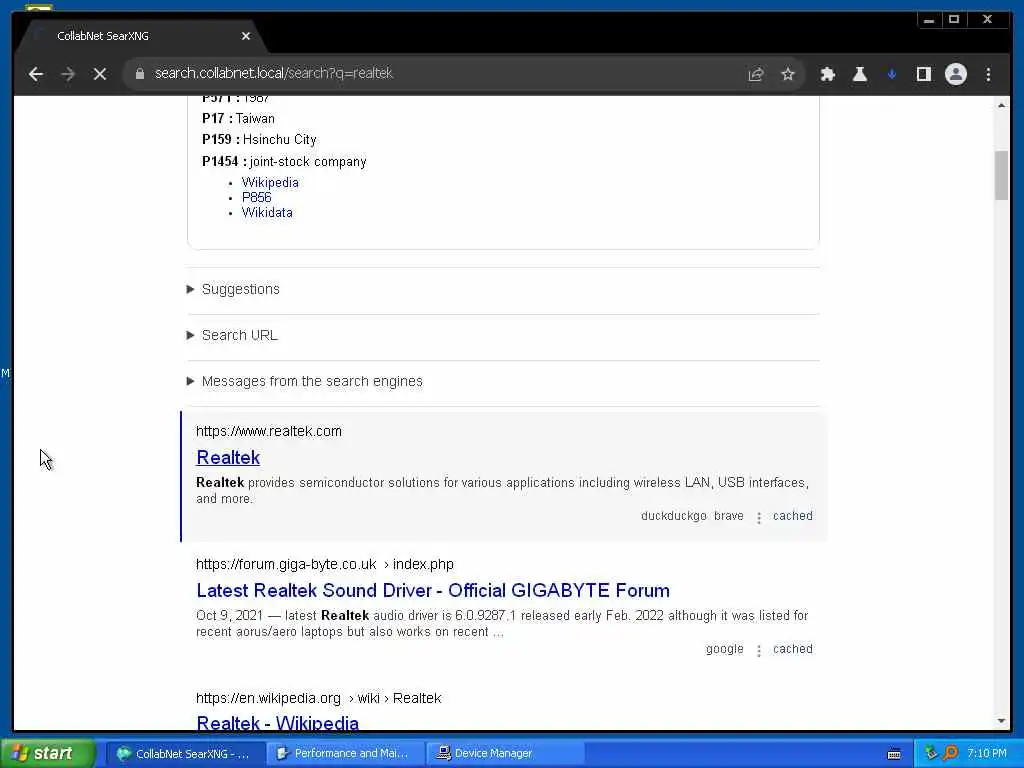Image resolution: width=1024 pixels, height=768 pixels.
Task: Open Latest Realtek Sound Driver GIGABYTE result
Action: coord(432,590)
